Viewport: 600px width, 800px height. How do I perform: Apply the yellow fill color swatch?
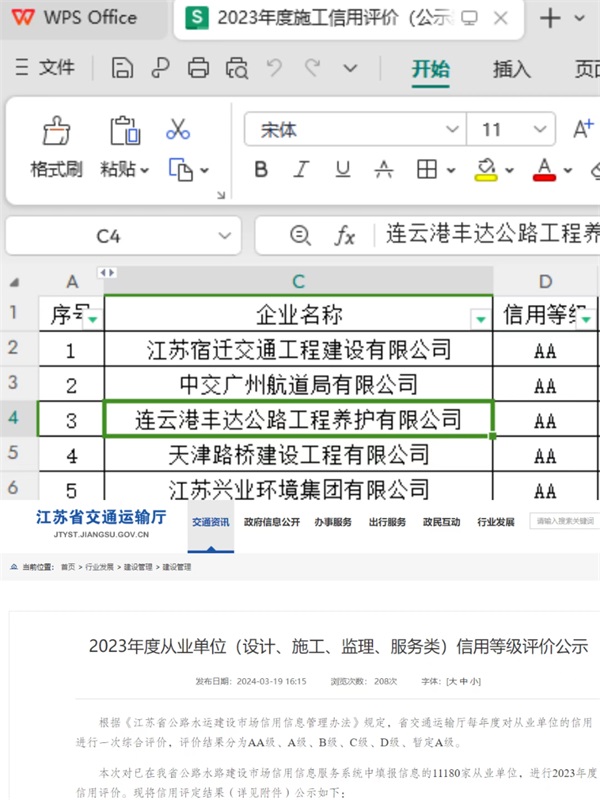coord(486,168)
